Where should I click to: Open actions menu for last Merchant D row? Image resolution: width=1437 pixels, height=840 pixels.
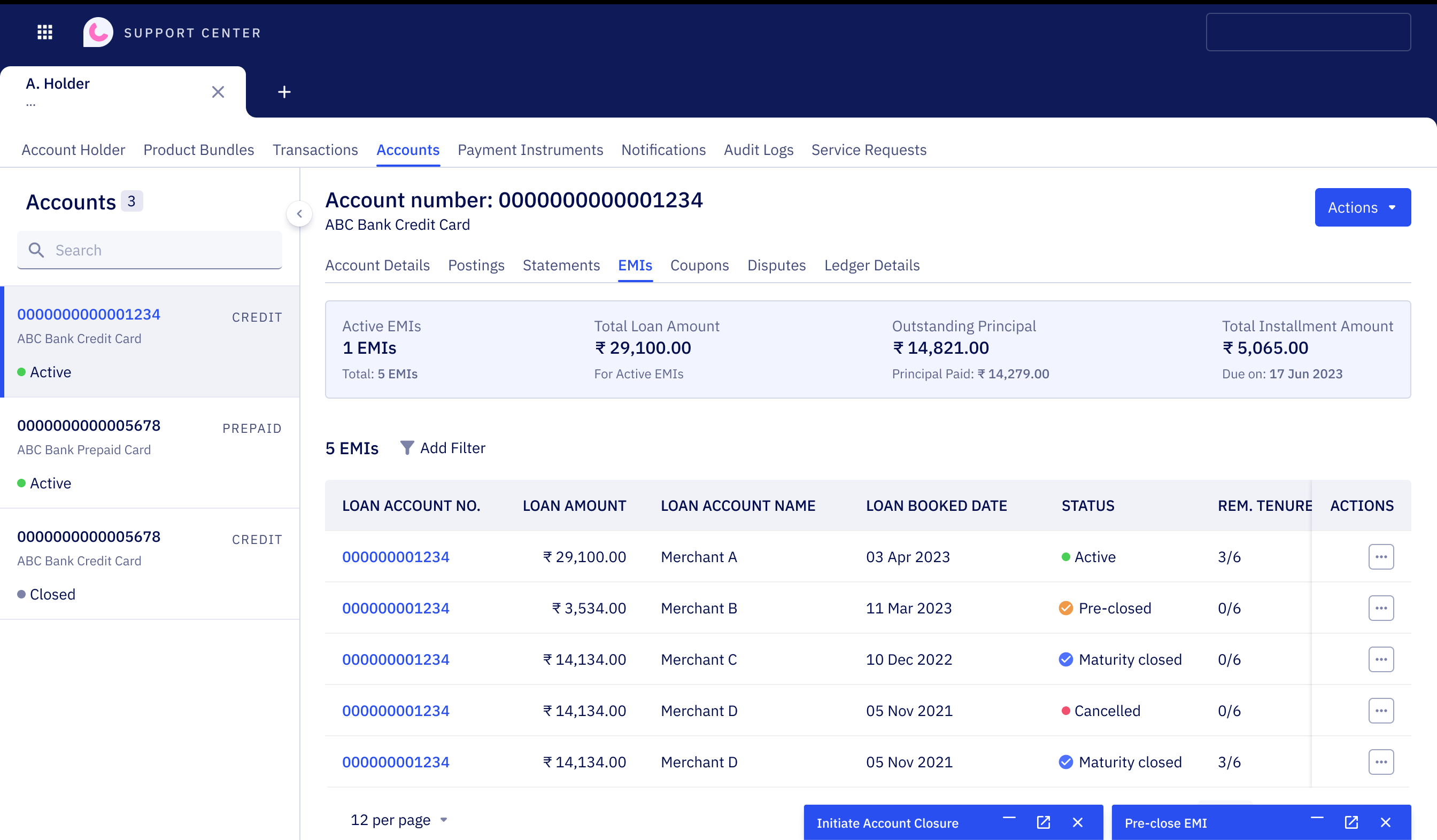pos(1380,762)
